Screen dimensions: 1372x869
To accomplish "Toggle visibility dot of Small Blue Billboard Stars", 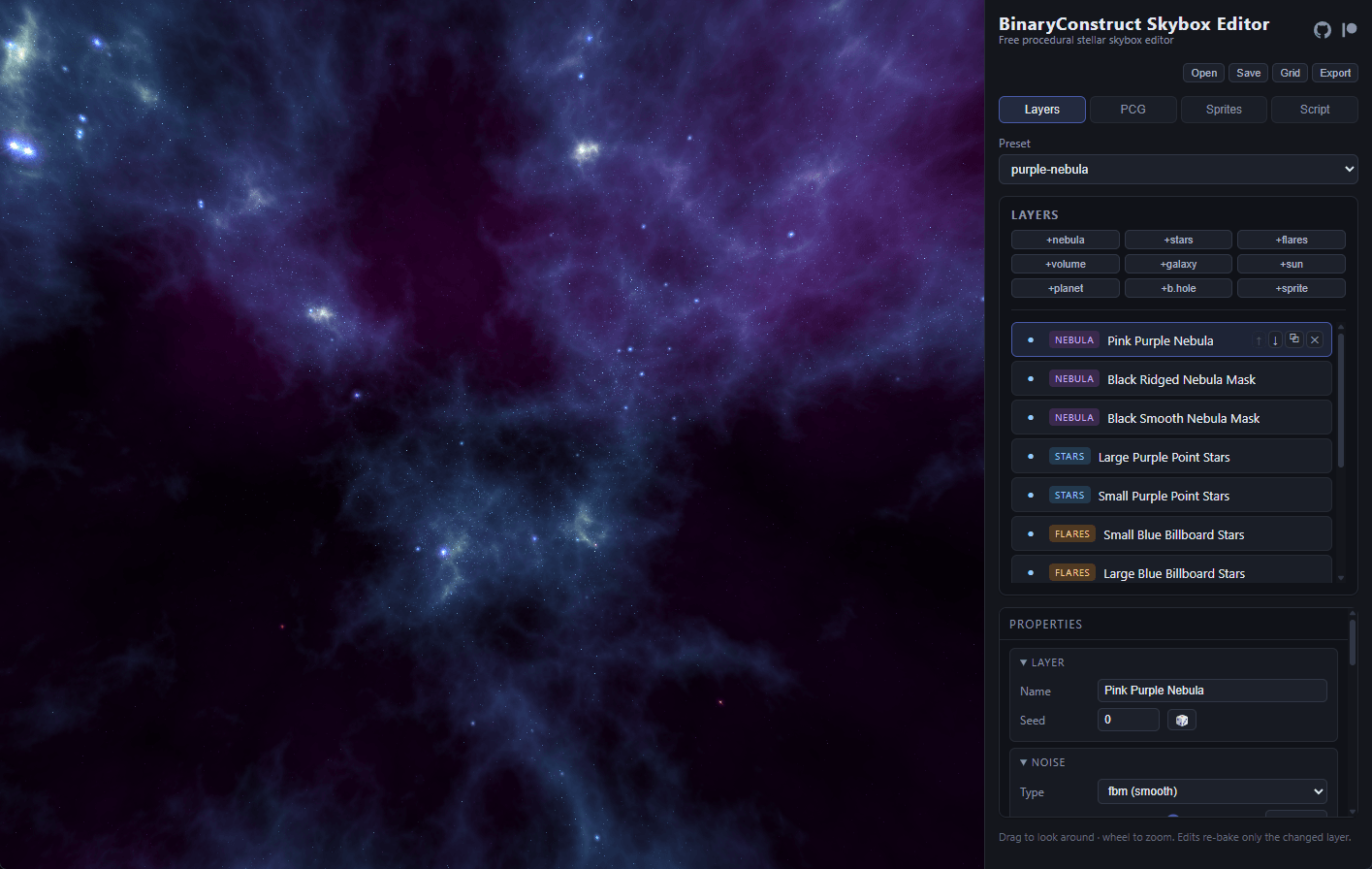I will pyautogui.click(x=1031, y=534).
